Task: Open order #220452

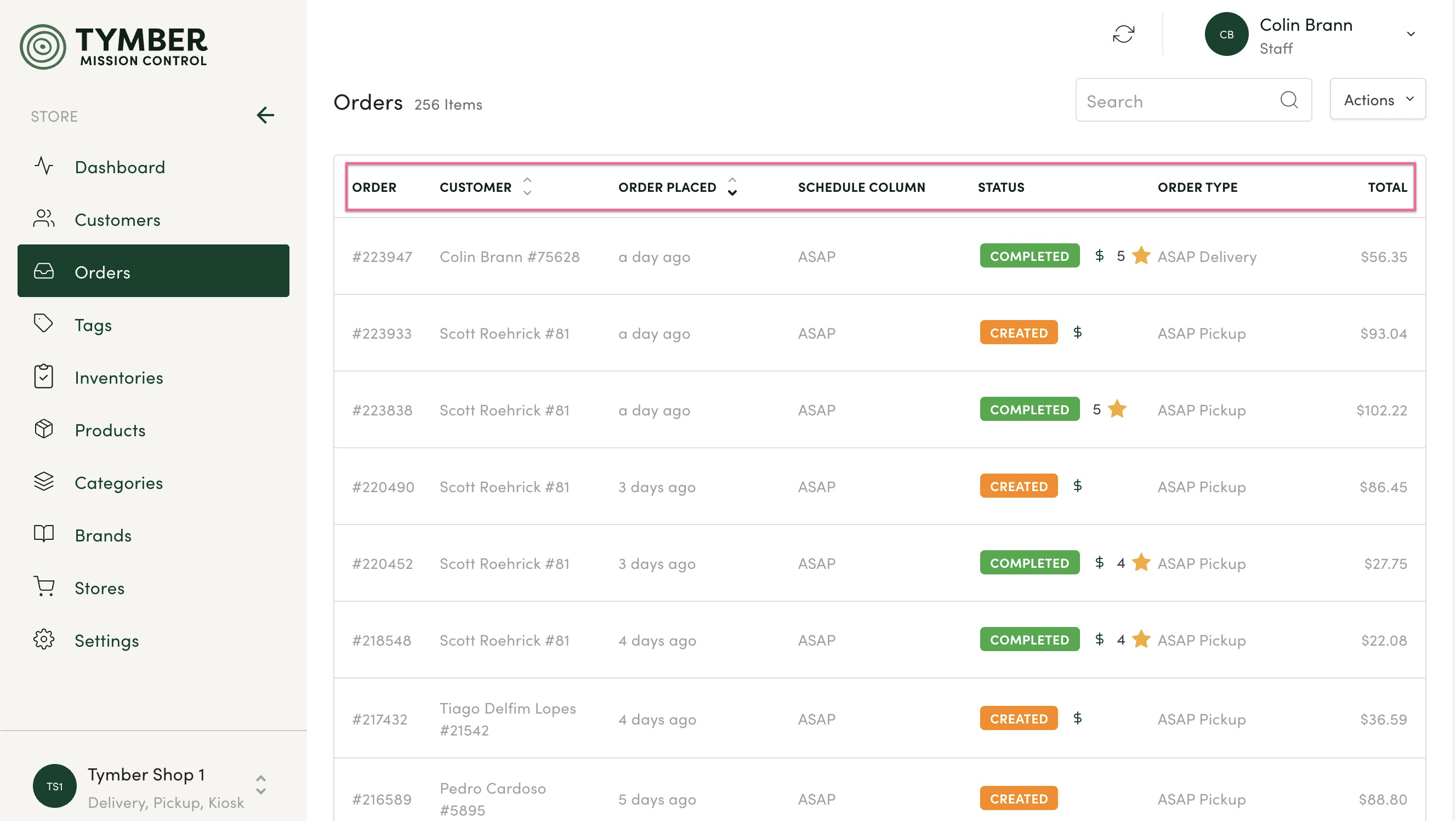Action: click(x=382, y=563)
